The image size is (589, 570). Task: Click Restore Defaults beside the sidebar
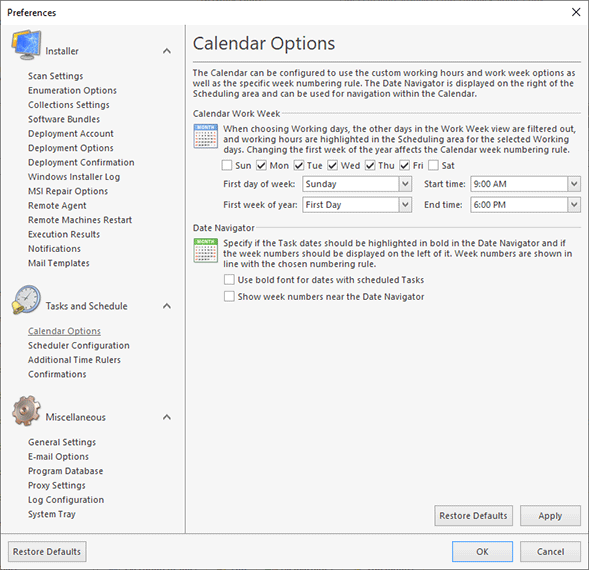click(47, 552)
